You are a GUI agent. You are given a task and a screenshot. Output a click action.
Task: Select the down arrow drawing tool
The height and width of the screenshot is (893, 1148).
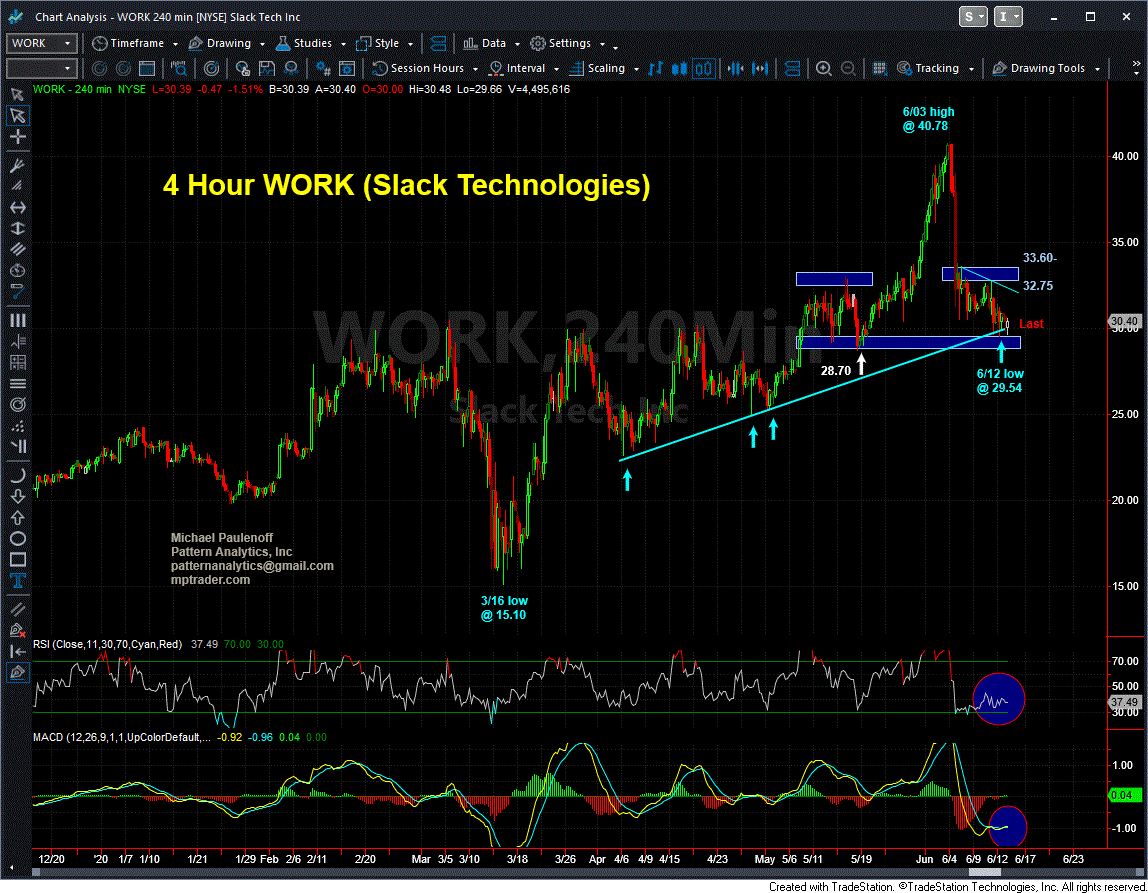[x=18, y=496]
